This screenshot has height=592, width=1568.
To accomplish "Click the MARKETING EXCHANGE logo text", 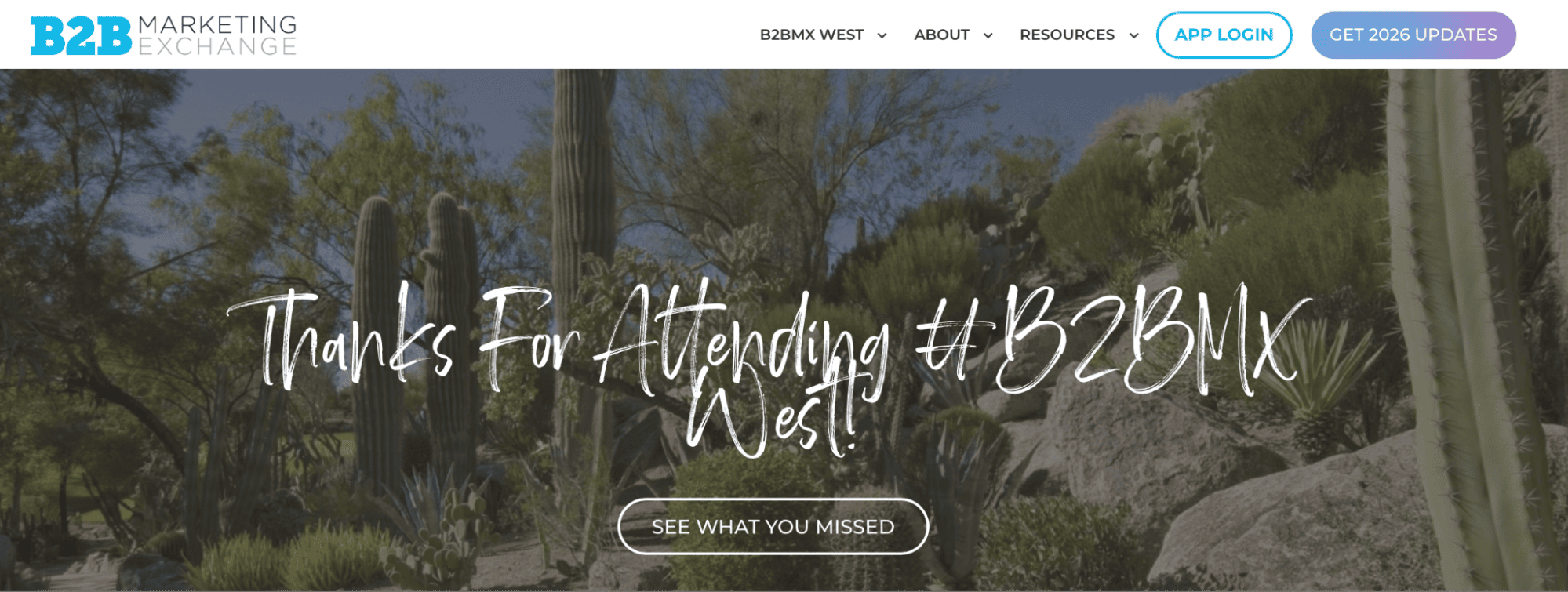I will 217,35.
